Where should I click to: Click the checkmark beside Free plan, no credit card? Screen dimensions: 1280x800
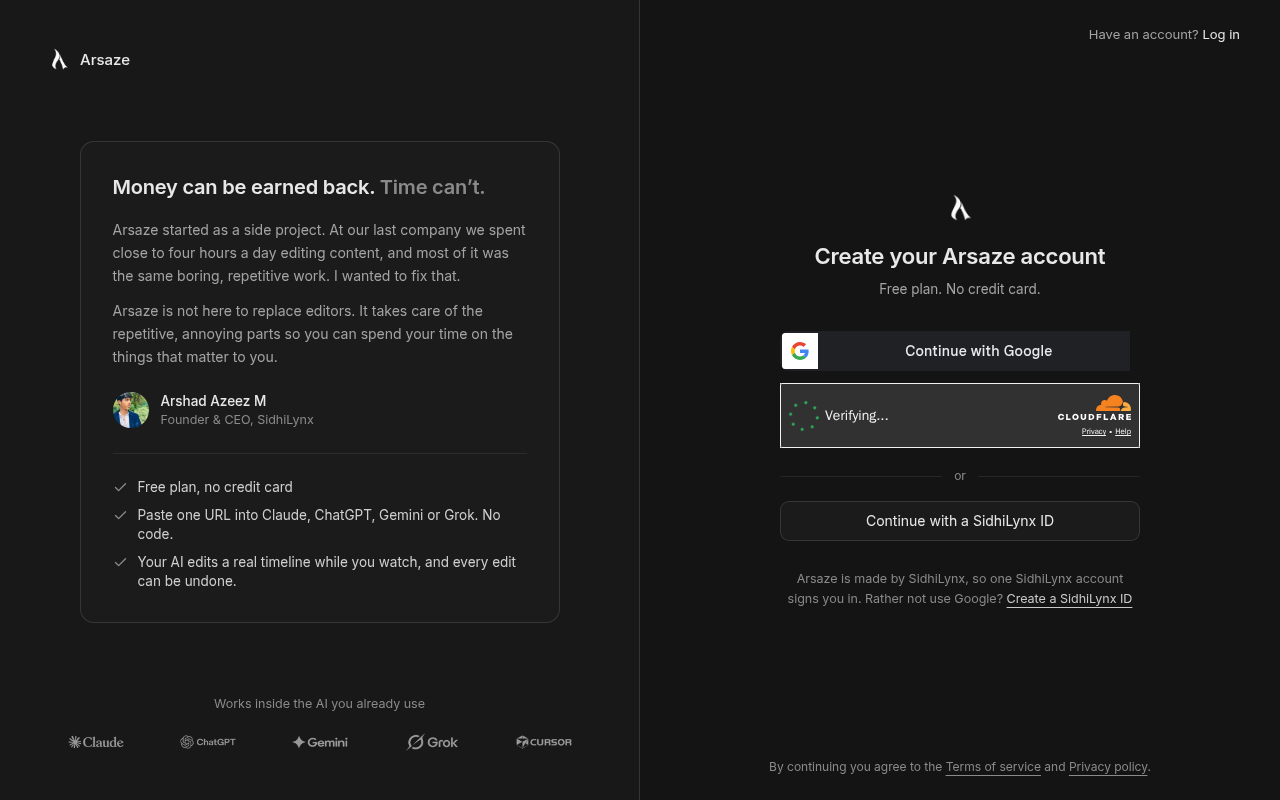(x=120, y=487)
